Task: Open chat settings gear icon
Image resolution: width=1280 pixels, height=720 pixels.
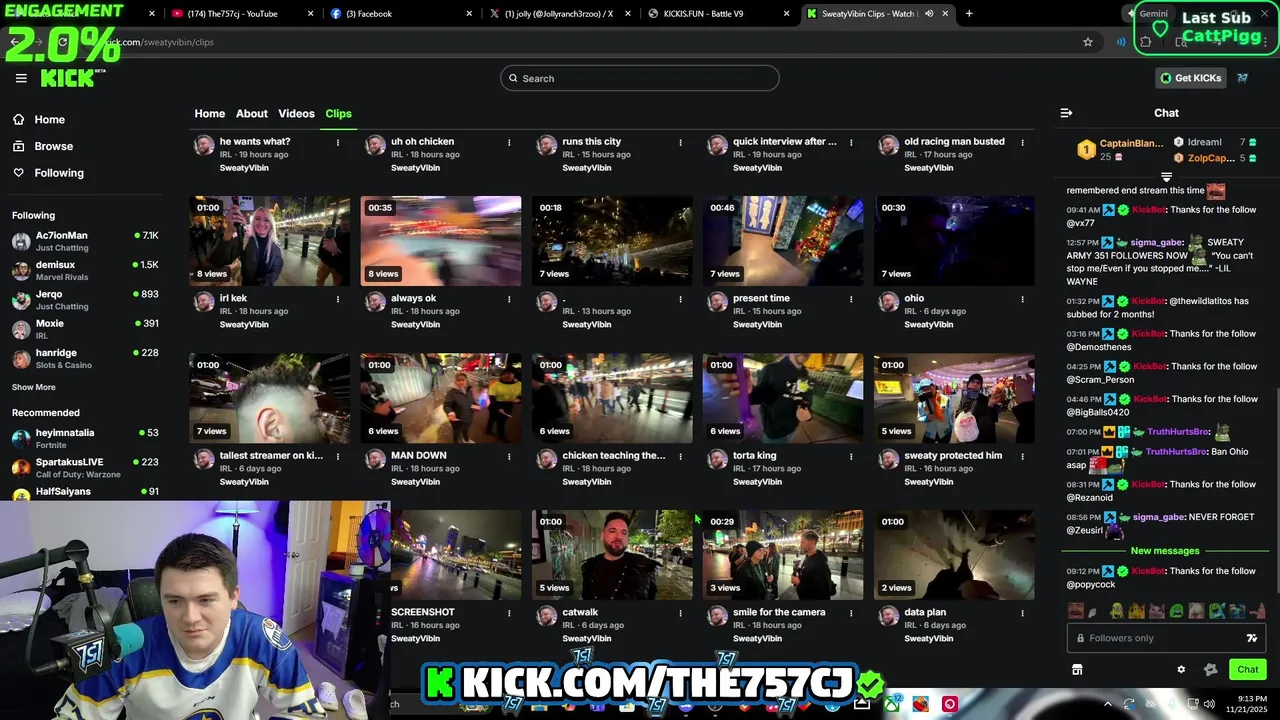Action: pos(1181,670)
